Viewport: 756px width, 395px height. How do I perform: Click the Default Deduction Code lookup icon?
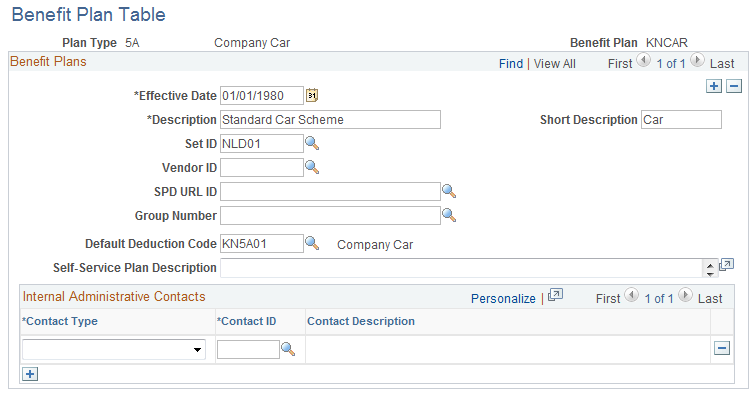[x=312, y=243]
